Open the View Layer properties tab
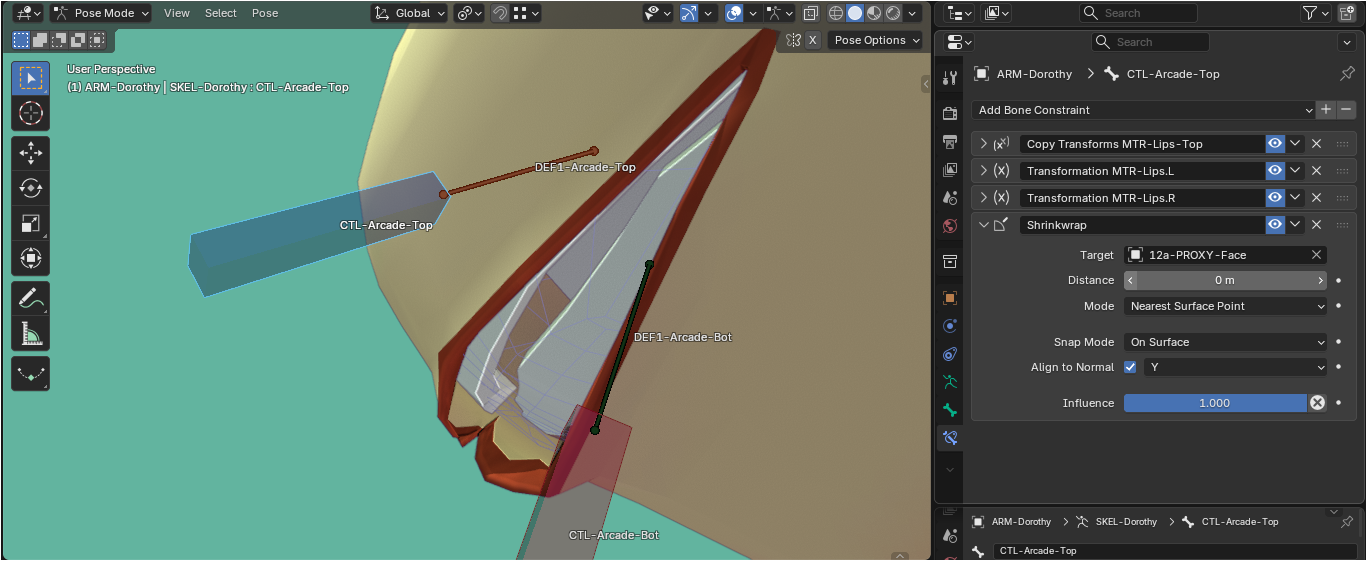Image resolution: width=1367 pixels, height=561 pixels. [x=950, y=170]
